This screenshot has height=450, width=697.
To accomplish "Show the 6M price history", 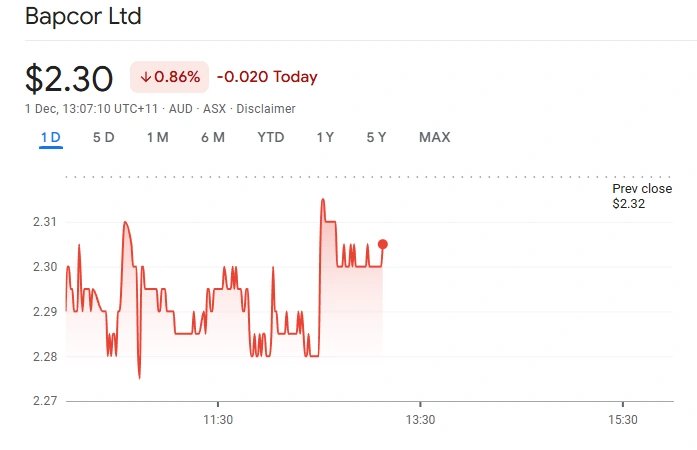I will click(x=212, y=137).
